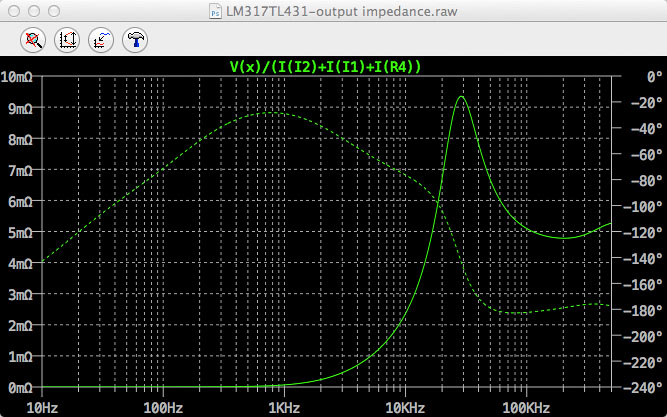Click the solid magnitude trace peak near 30KHz
The width and height of the screenshot is (667, 417).
point(461,97)
